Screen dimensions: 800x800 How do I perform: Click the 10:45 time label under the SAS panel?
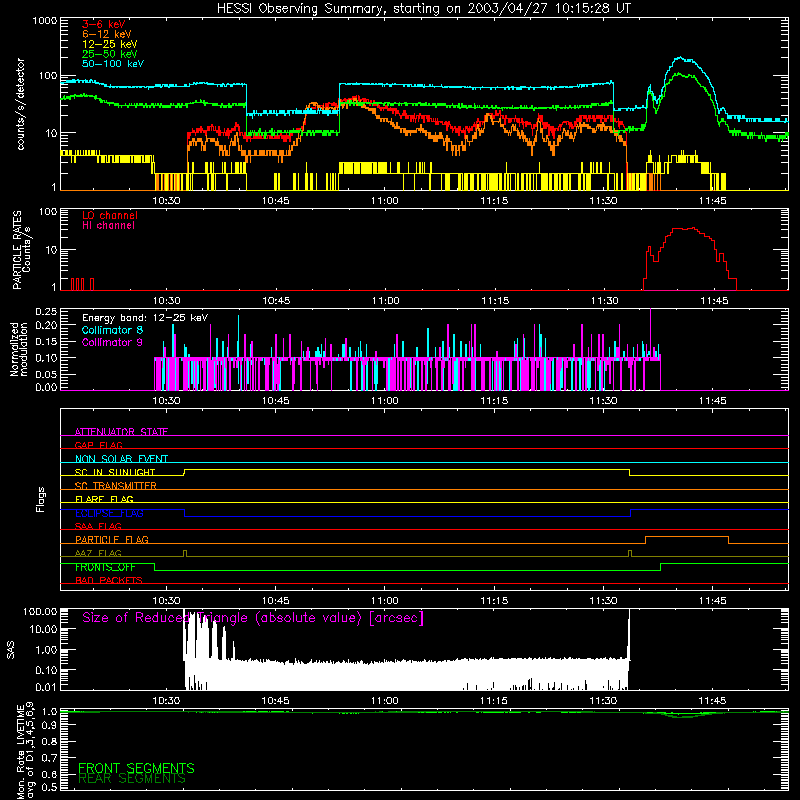276,701
